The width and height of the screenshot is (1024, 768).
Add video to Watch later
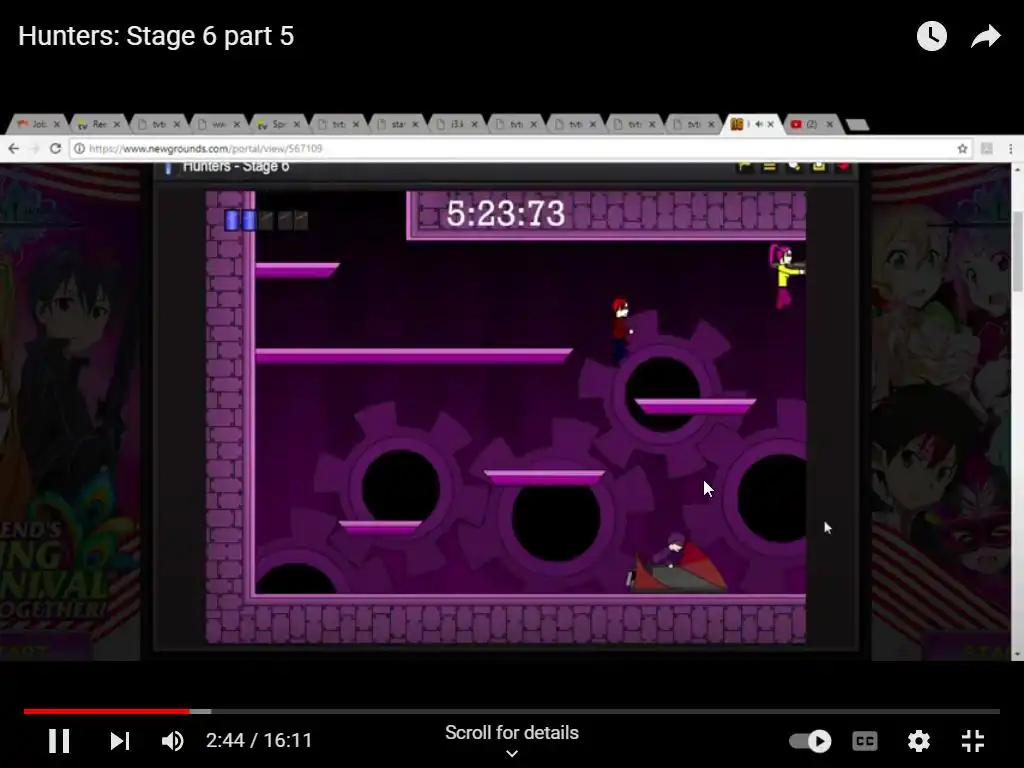(931, 36)
